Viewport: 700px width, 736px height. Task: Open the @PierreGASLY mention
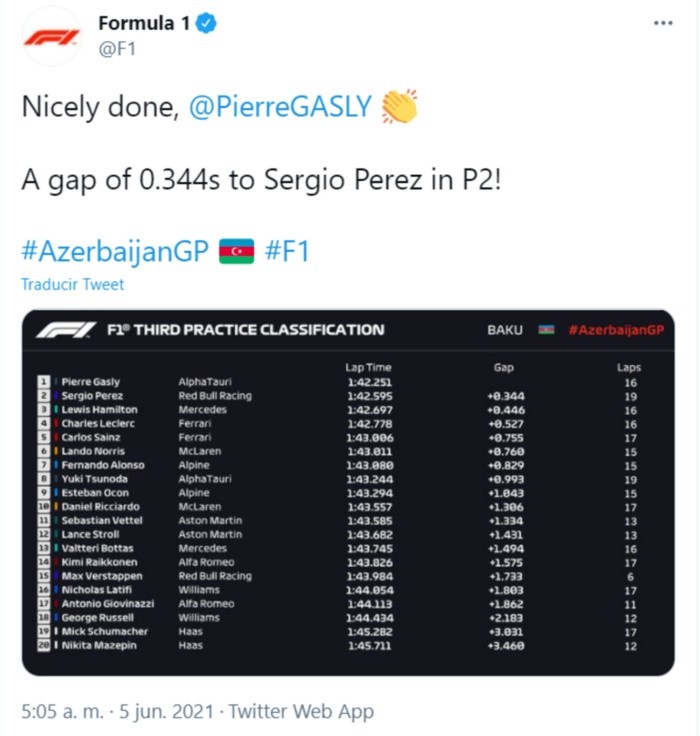(x=281, y=107)
